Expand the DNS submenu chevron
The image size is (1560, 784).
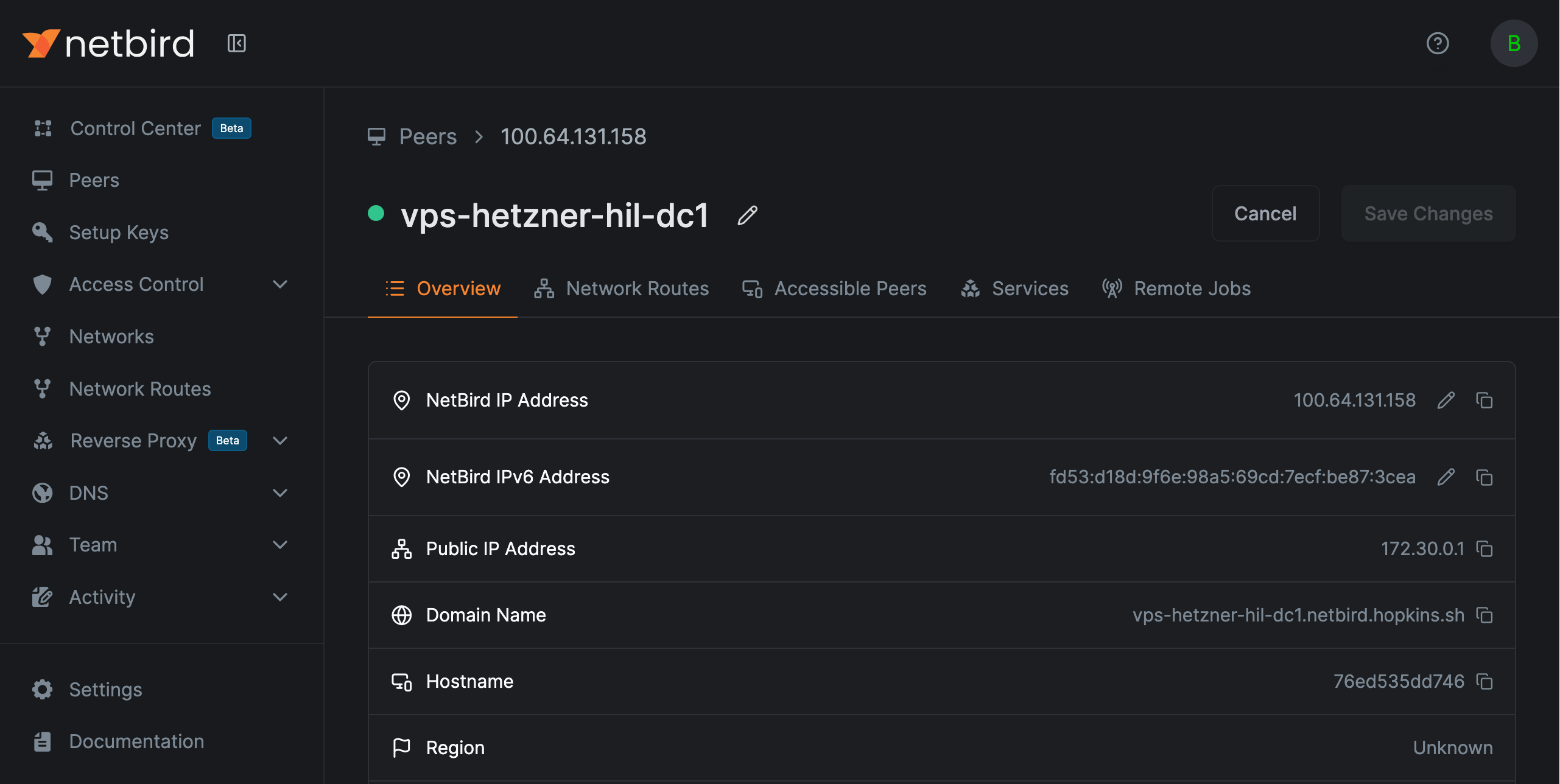tap(280, 493)
